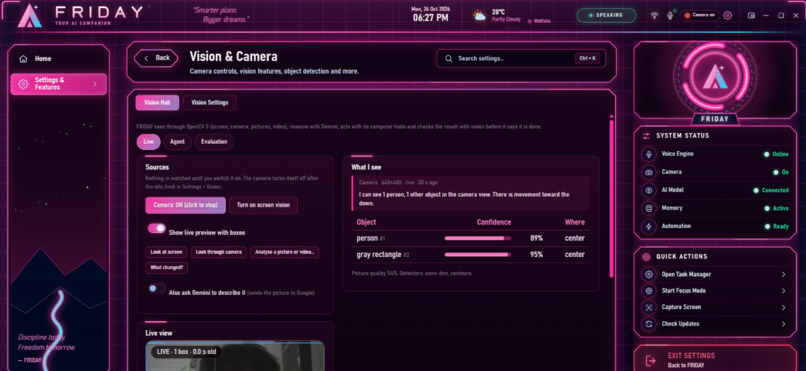The width and height of the screenshot is (806, 371).
Task: Switch to the Vision Settings tab
Action: pyautogui.click(x=210, y=103)
